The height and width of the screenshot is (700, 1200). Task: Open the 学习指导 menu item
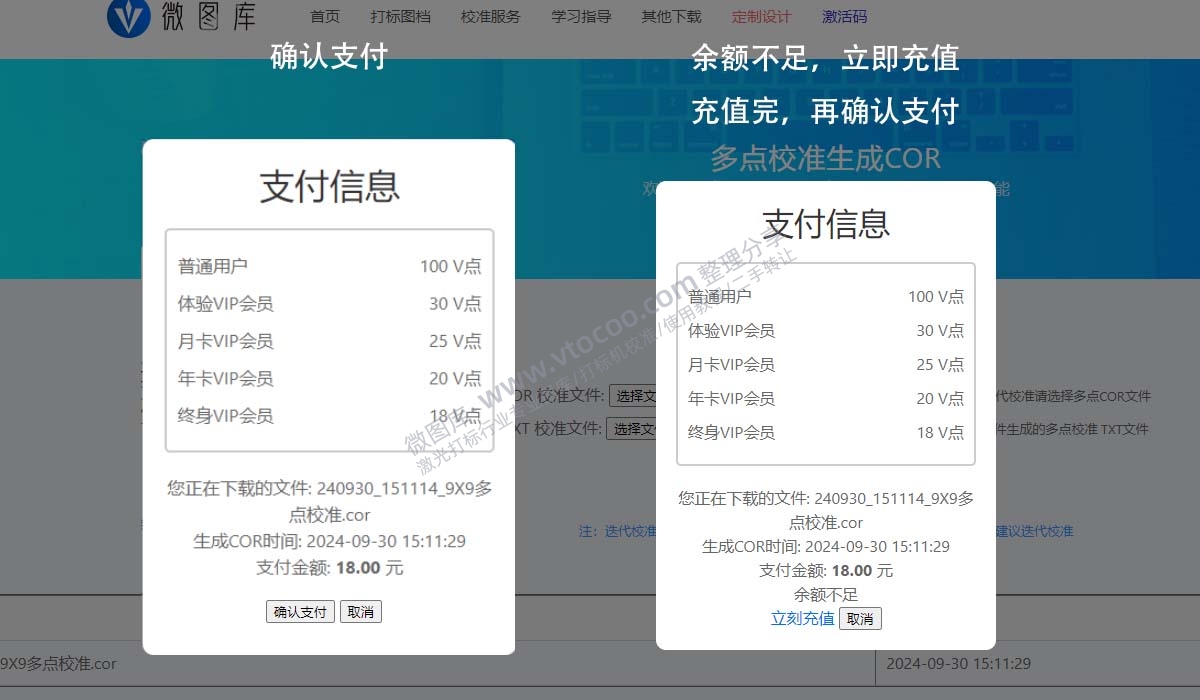click(x=580, y=16)
